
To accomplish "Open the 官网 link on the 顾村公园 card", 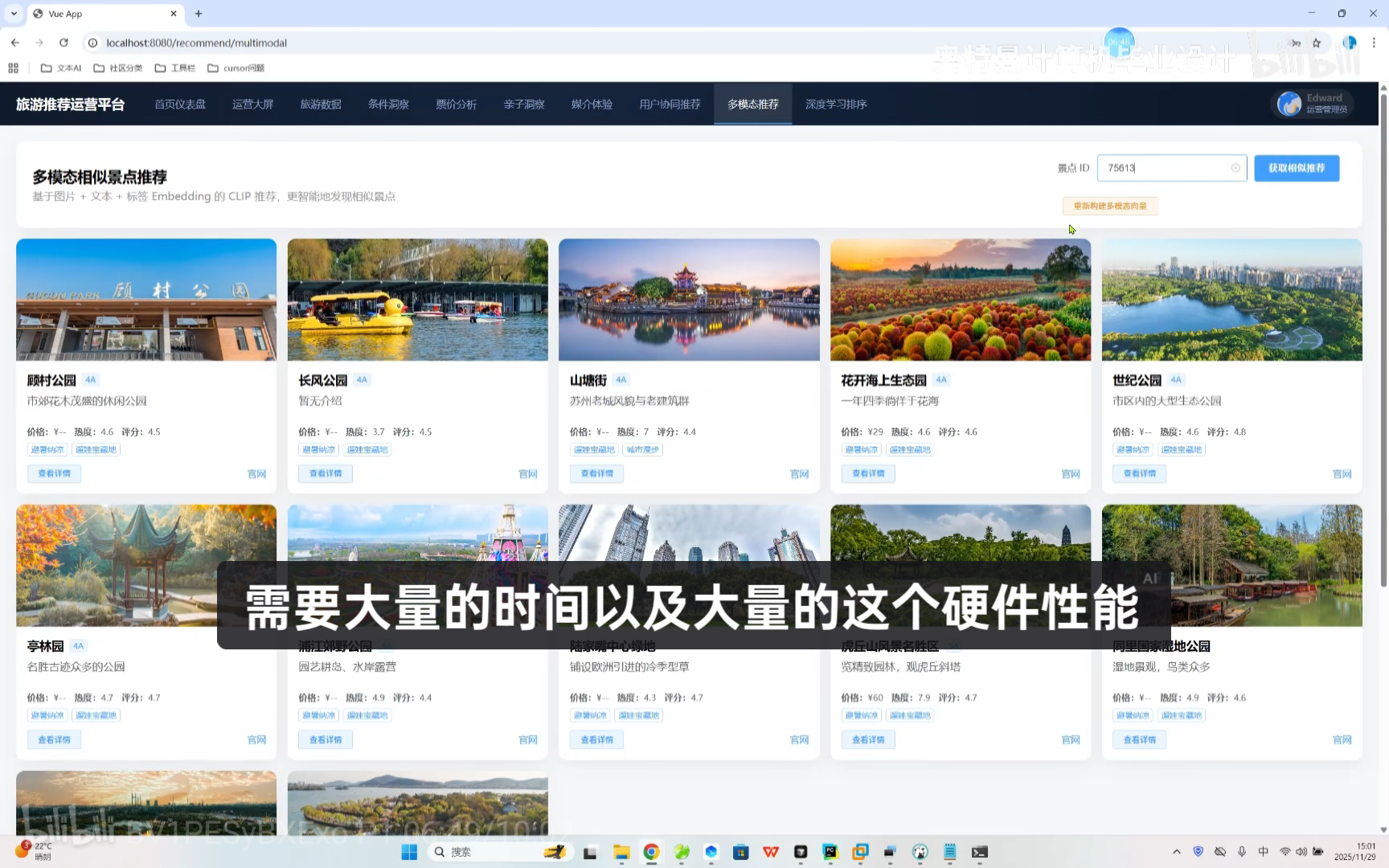I will coord(256,474).
